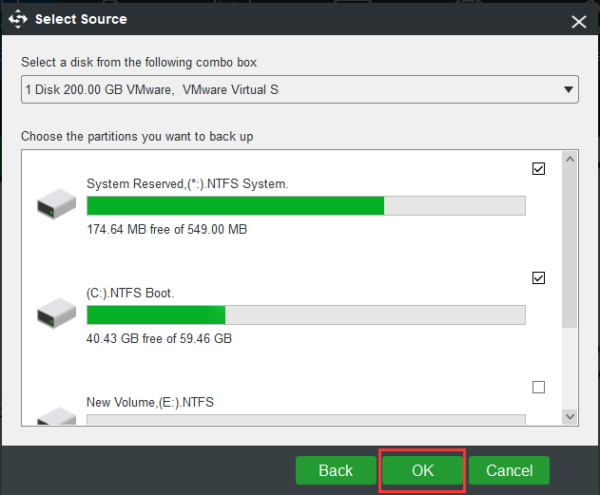This screenshot has width=600, height=495.
Task: Confirm selection with the OK button
Action: [422, 470]
